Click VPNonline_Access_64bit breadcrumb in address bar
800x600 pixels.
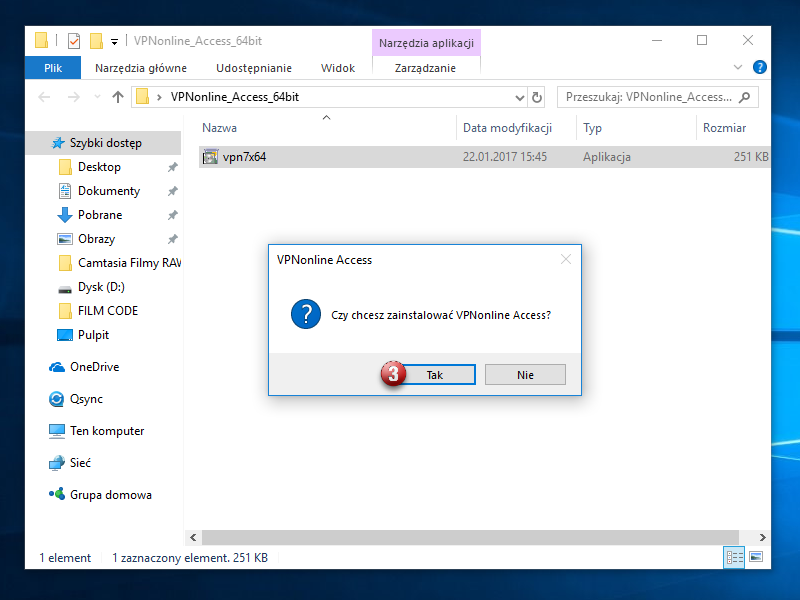coord(235,97)
